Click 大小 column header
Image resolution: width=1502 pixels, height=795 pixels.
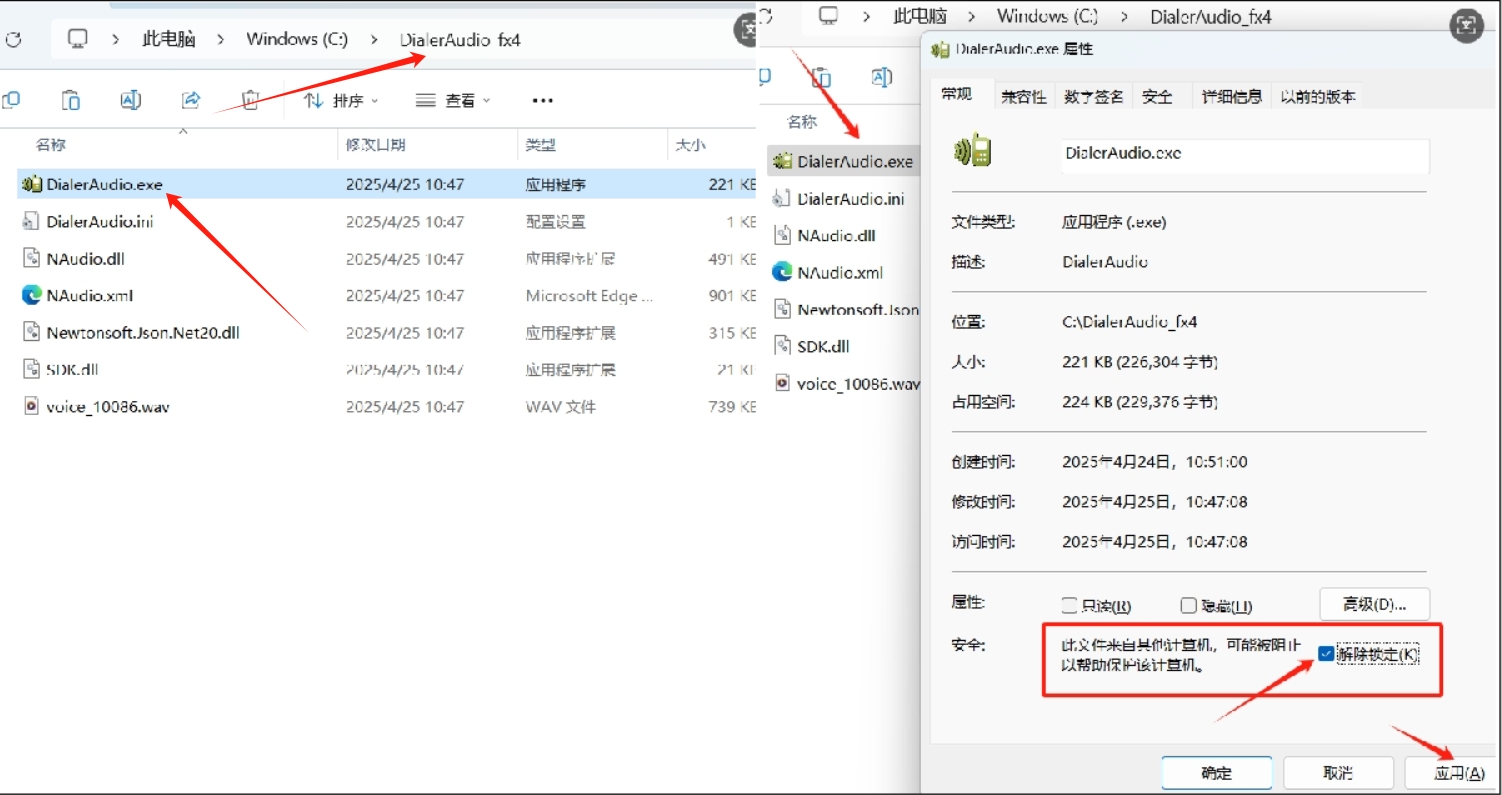[x=690, y=145]
